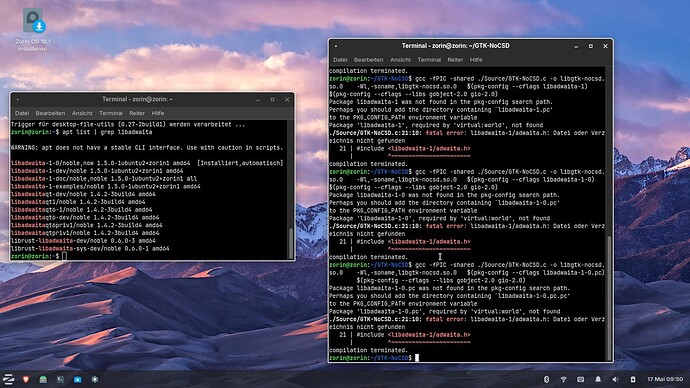The image size is (690, 388).
Task: Launch Brave browser from the taskbar
Action: click(x=26, y=379)
